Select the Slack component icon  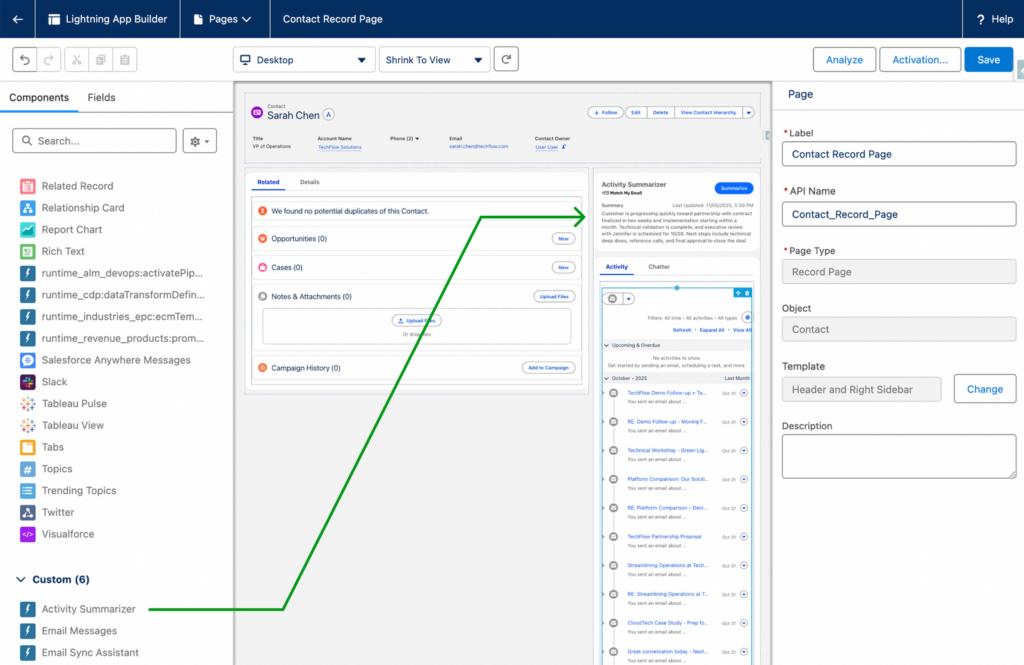[x=28, y=382]
